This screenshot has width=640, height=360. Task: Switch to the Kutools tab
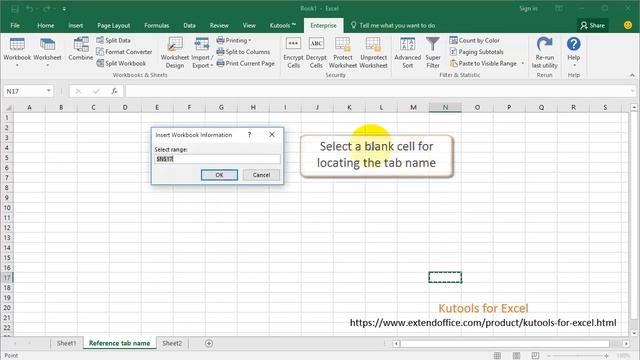click(x=282, y=25)
